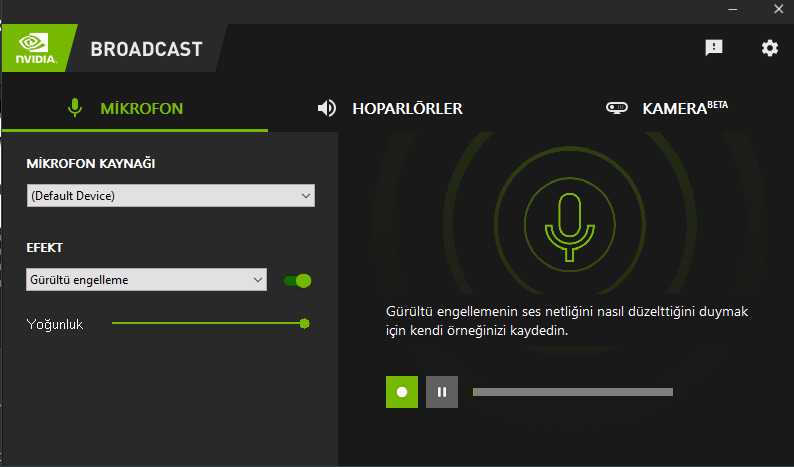
Task: Open the feedback notification icon
Action: click(713, 48)
